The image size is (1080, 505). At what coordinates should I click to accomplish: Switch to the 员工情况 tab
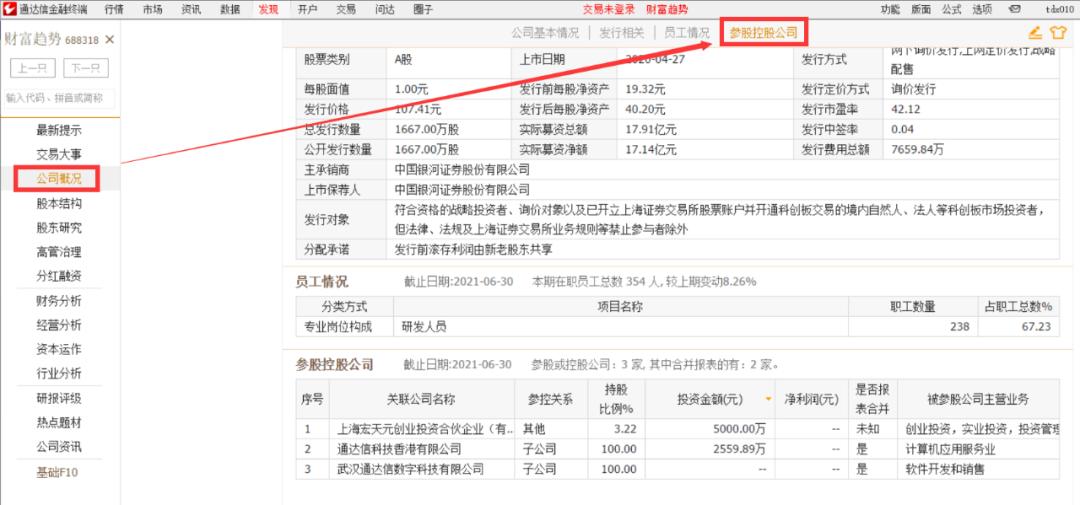click(686, 32)
